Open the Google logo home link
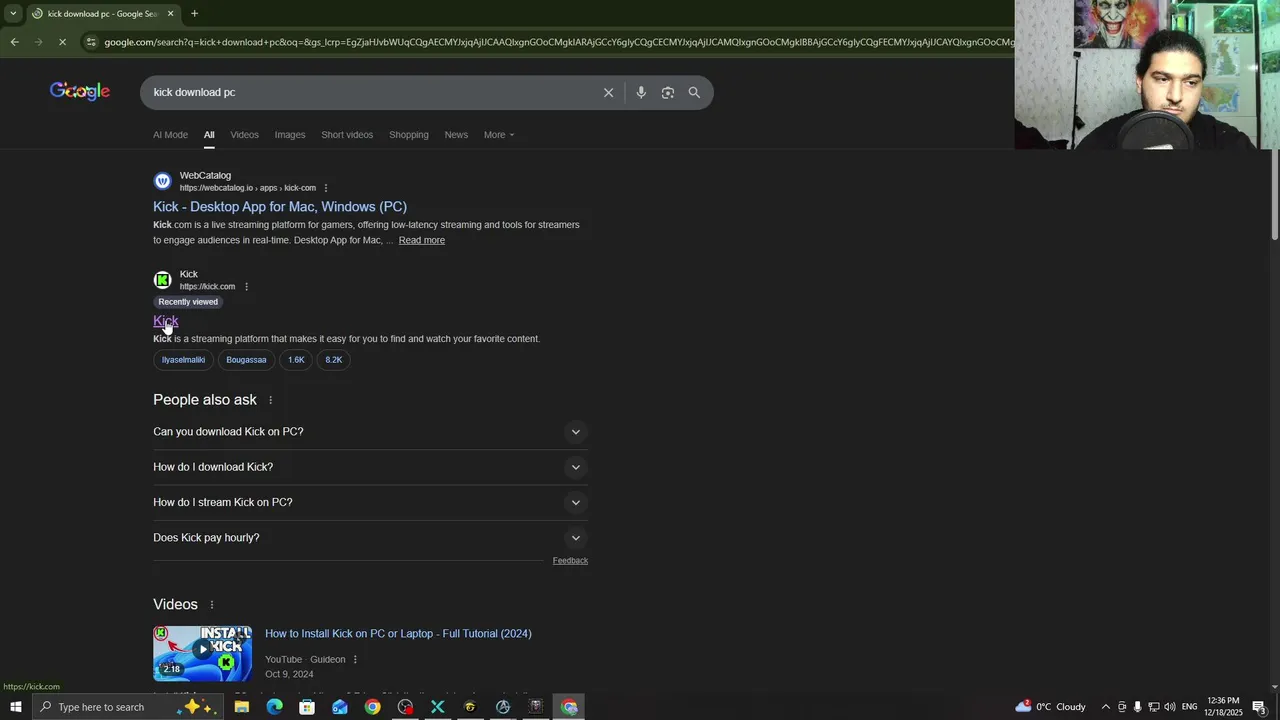The width and height of the screenshot is (1280, 720). 80,92
